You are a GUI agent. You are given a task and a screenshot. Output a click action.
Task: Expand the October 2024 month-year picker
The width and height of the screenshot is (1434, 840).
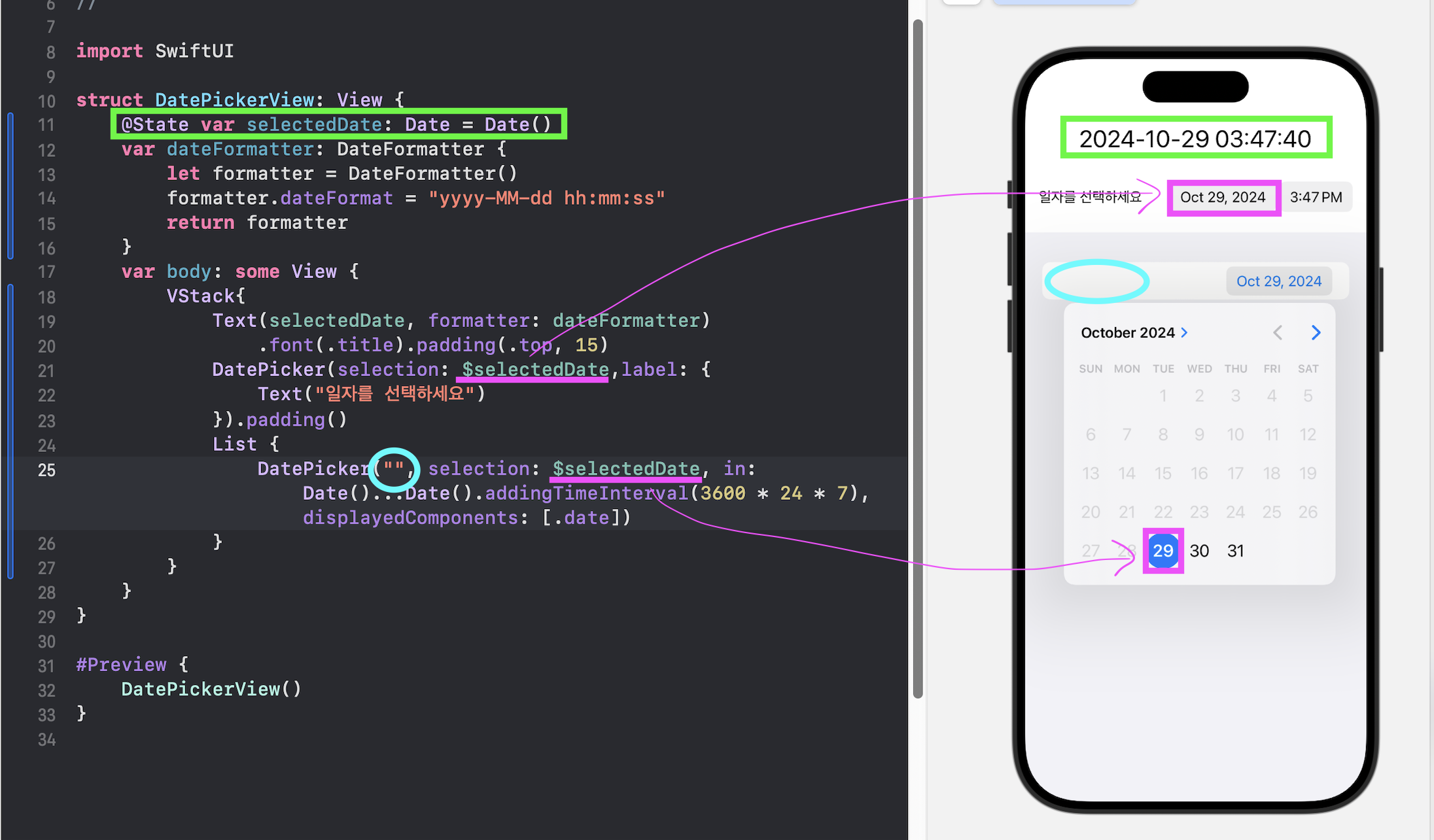point(1134,333)
